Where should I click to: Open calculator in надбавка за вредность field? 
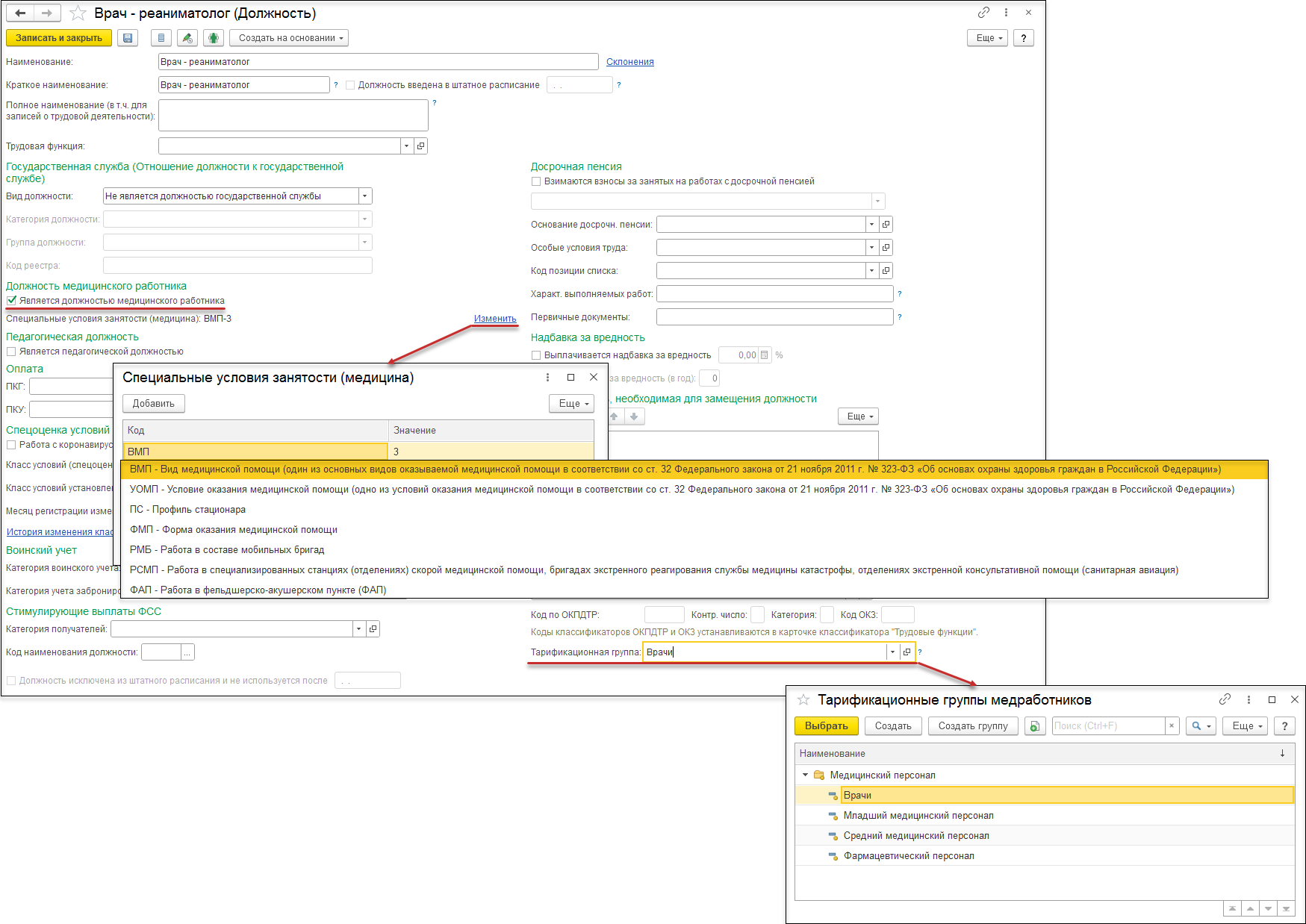click(765, 355)
